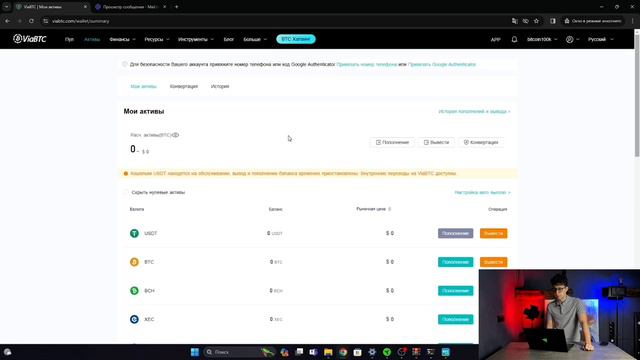Click the page vertical scrollbar
The height and width of the screenshot is (360, 640).
(637, 95)
